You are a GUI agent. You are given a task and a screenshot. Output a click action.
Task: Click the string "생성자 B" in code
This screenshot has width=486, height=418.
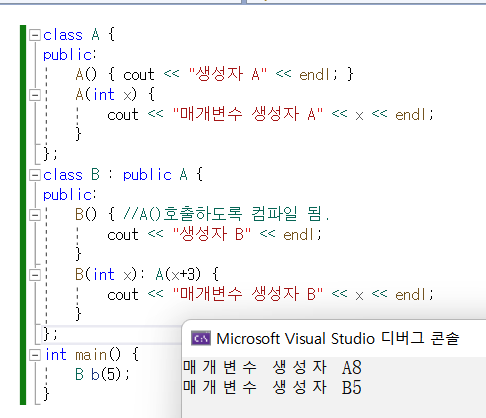(212, 234)
